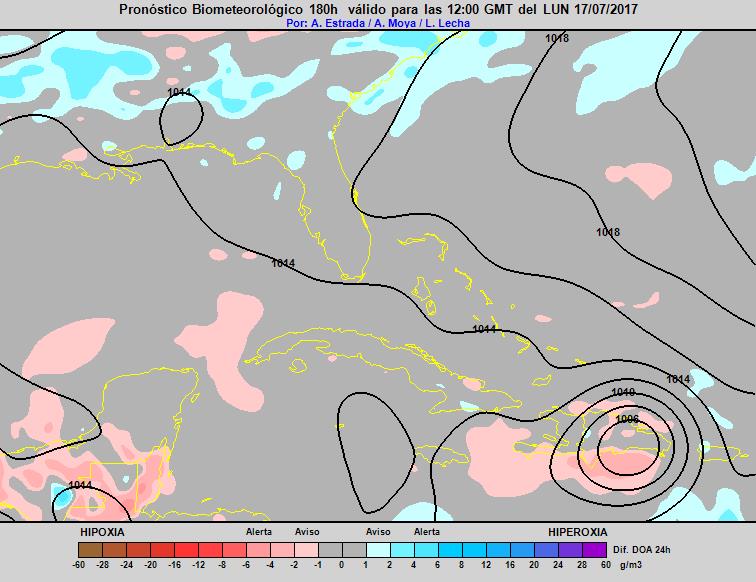Click the 1018 isobar label at the top edge
The width and height of the screenshot is (756, 582).
coord(557,38)
